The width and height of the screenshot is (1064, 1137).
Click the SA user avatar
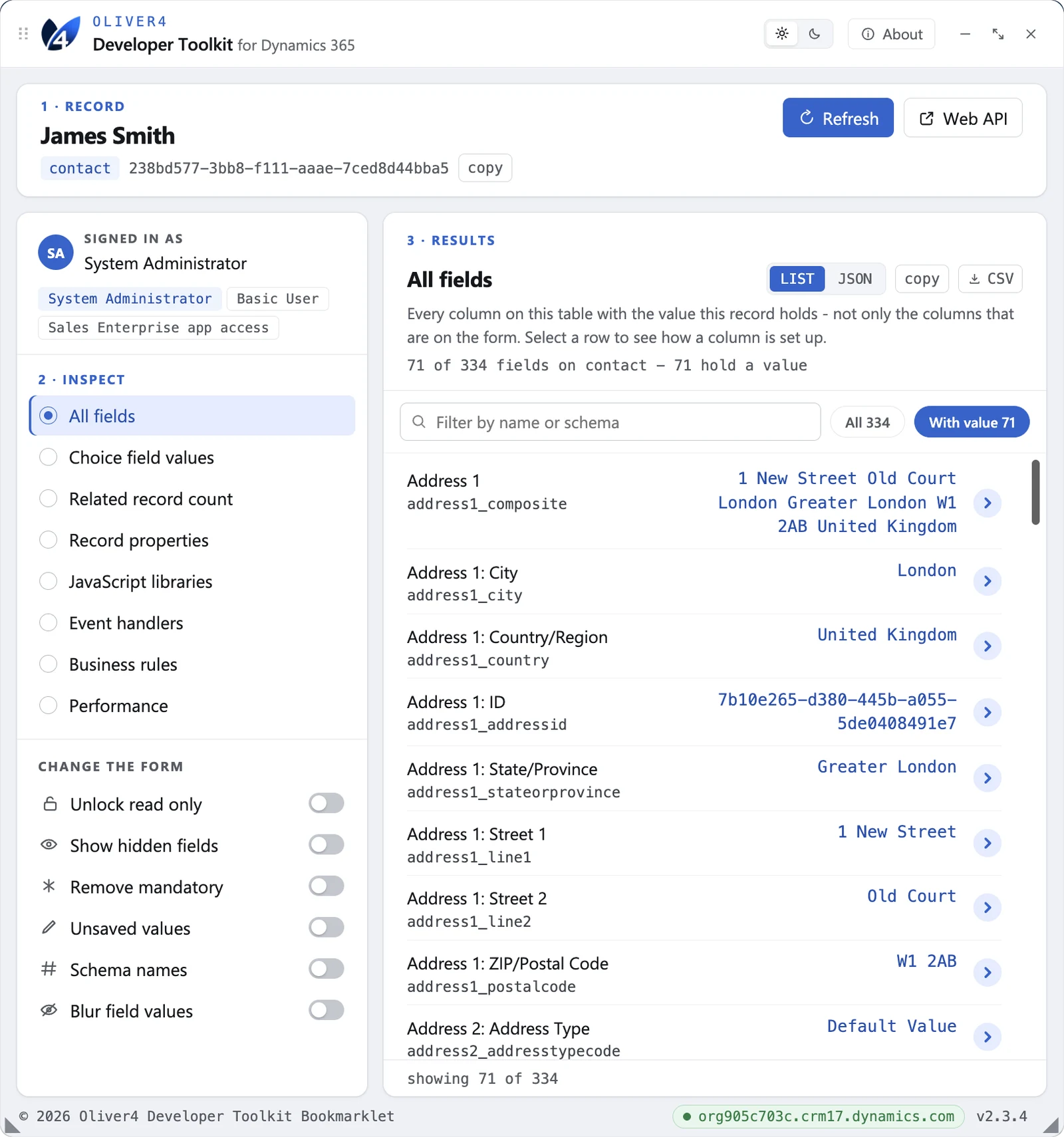point(56,253)
